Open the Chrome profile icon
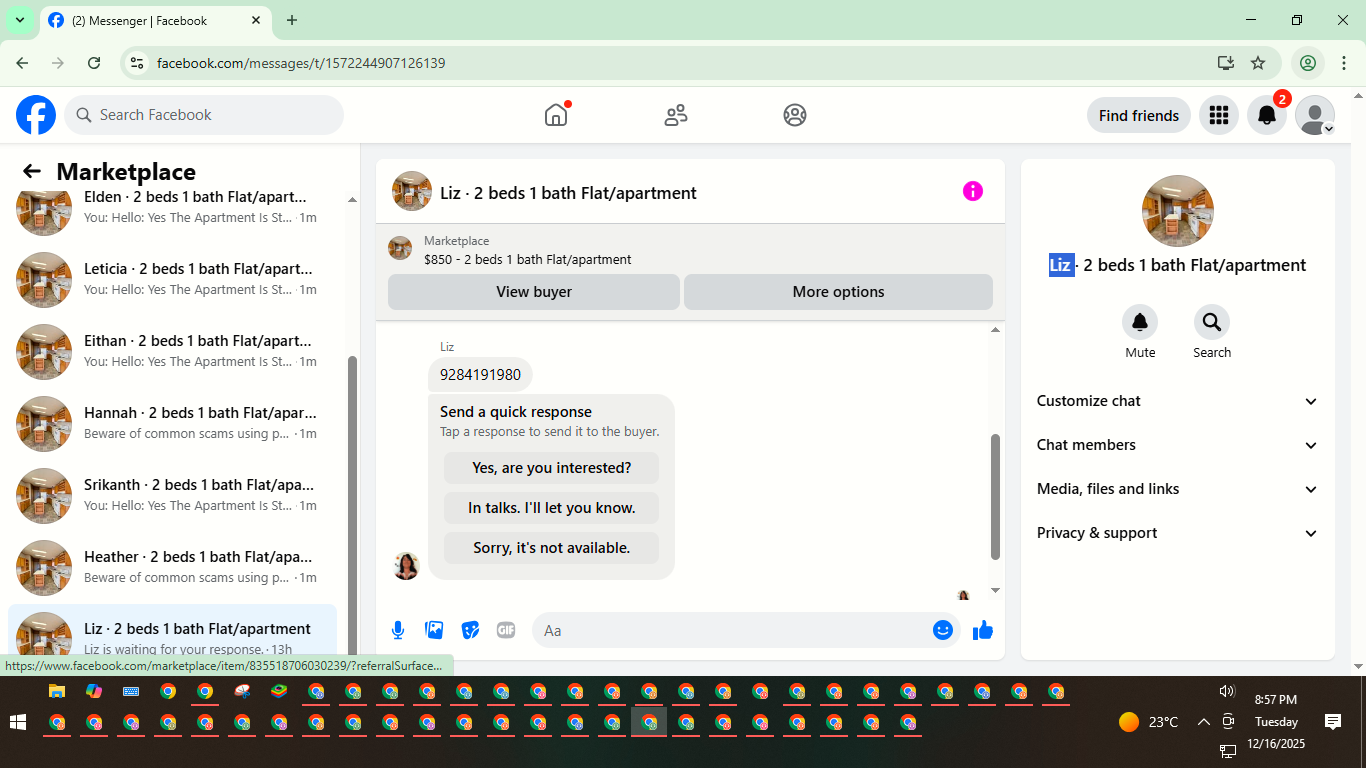 click(1307, 63)
